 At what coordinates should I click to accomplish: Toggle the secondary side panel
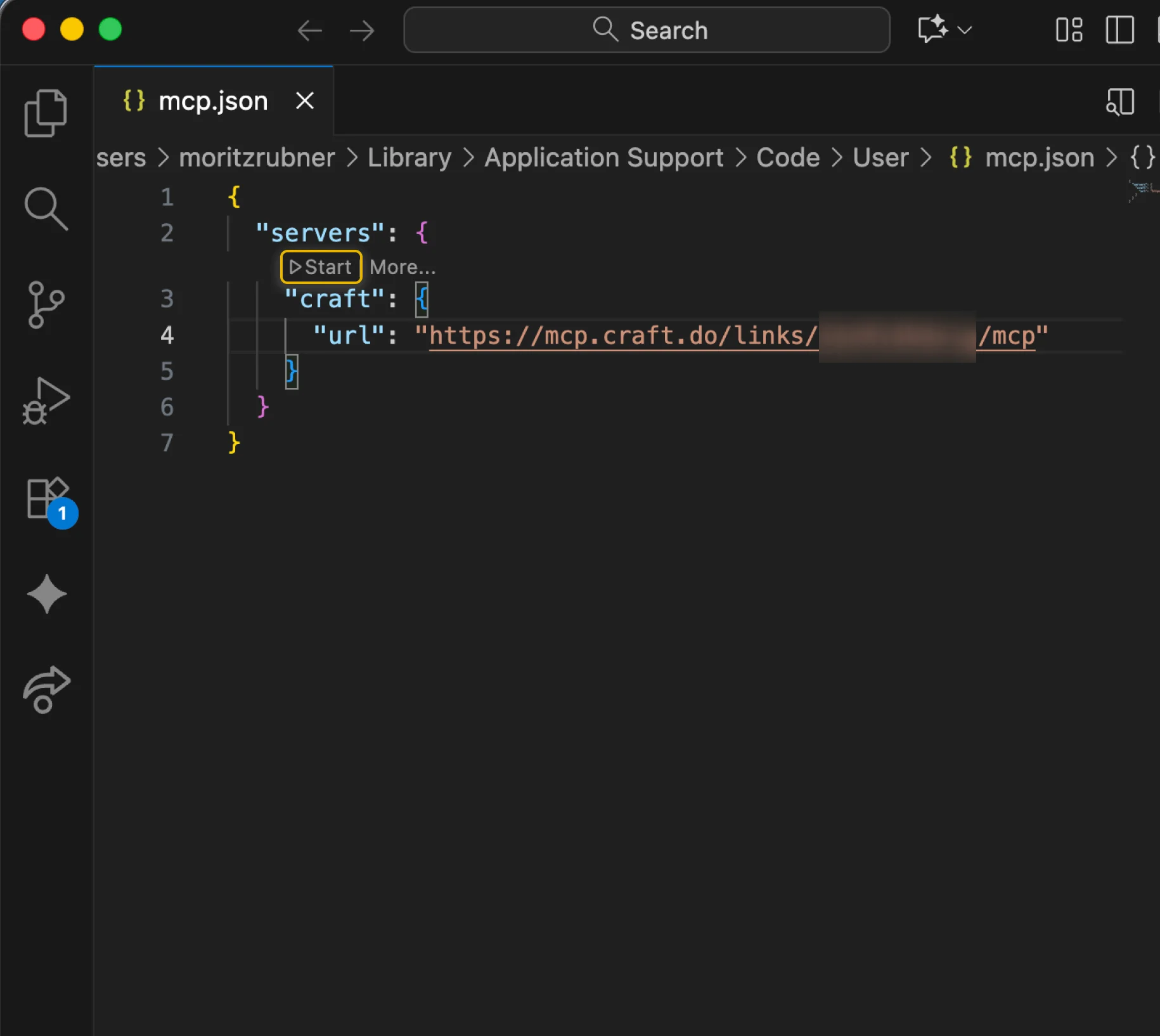click(1119, 29)
